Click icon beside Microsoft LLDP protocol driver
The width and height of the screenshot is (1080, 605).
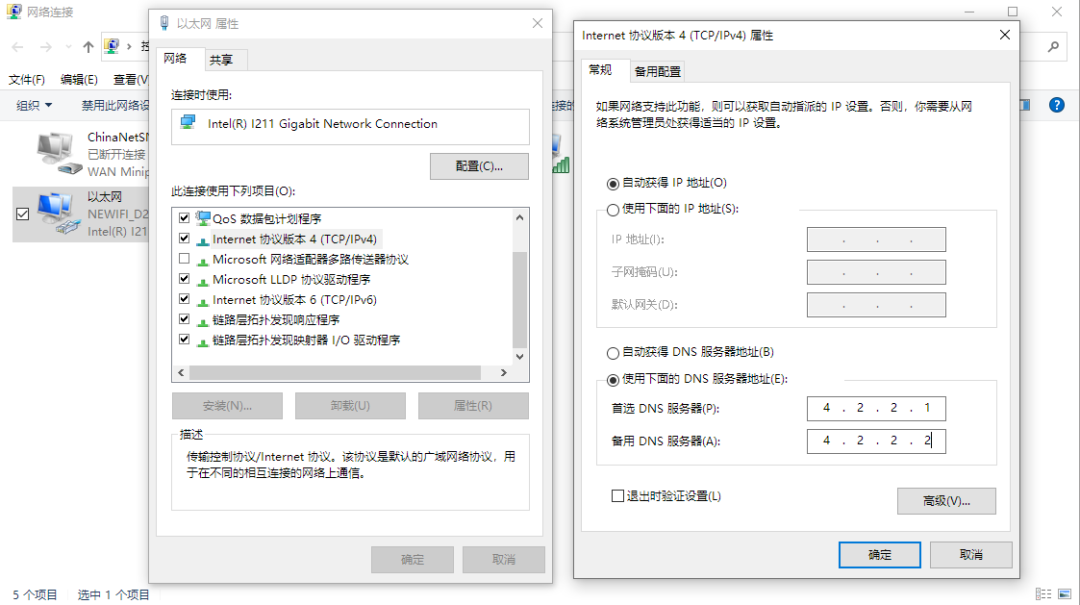(x=202, y=280)
